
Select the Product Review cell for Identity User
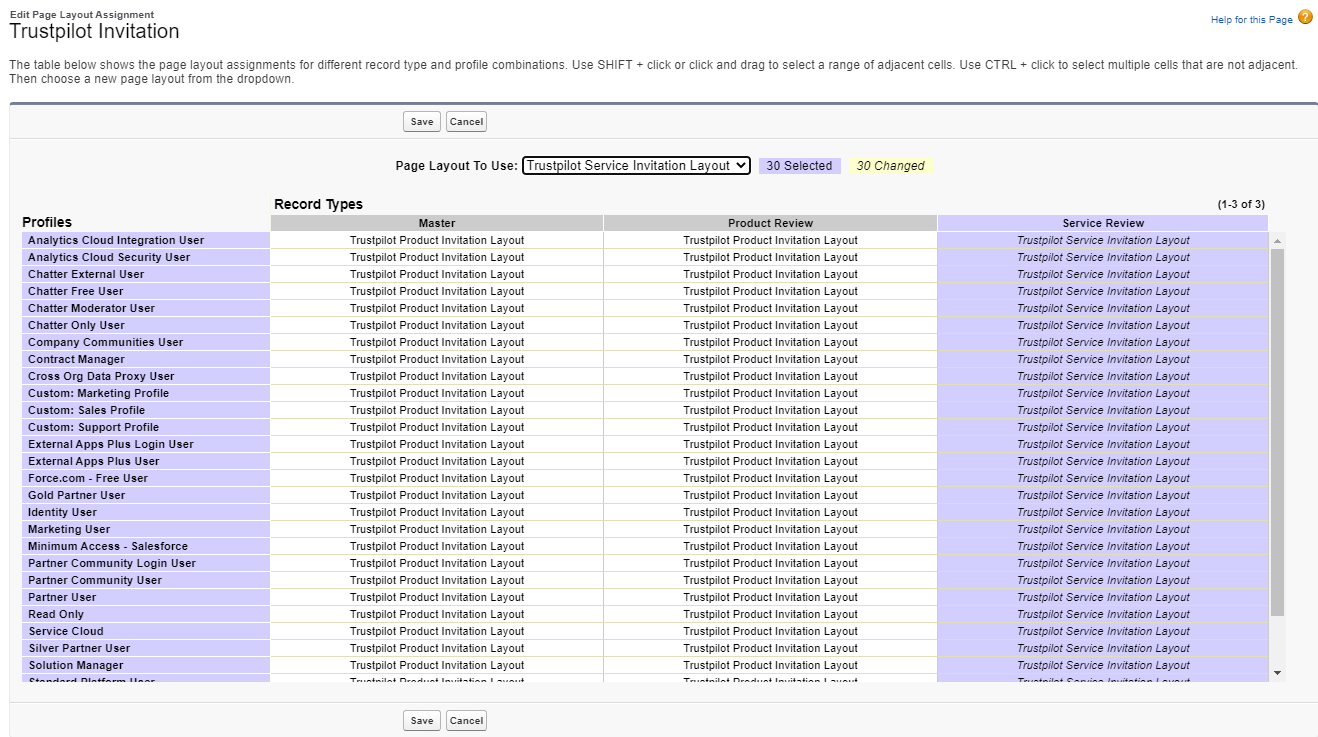click(770, 512)
